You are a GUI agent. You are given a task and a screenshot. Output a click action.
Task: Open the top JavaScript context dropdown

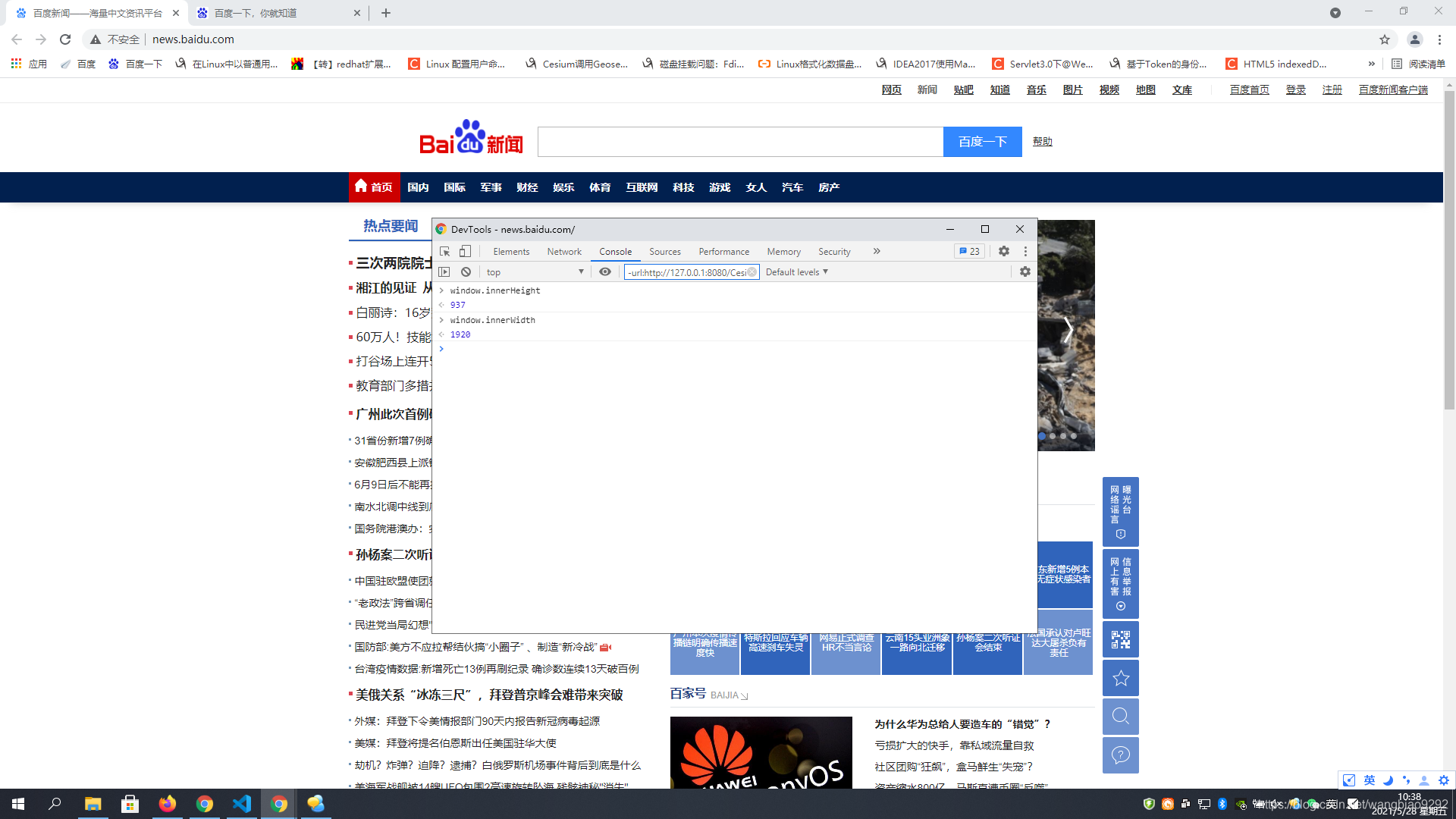pos(535,271)
